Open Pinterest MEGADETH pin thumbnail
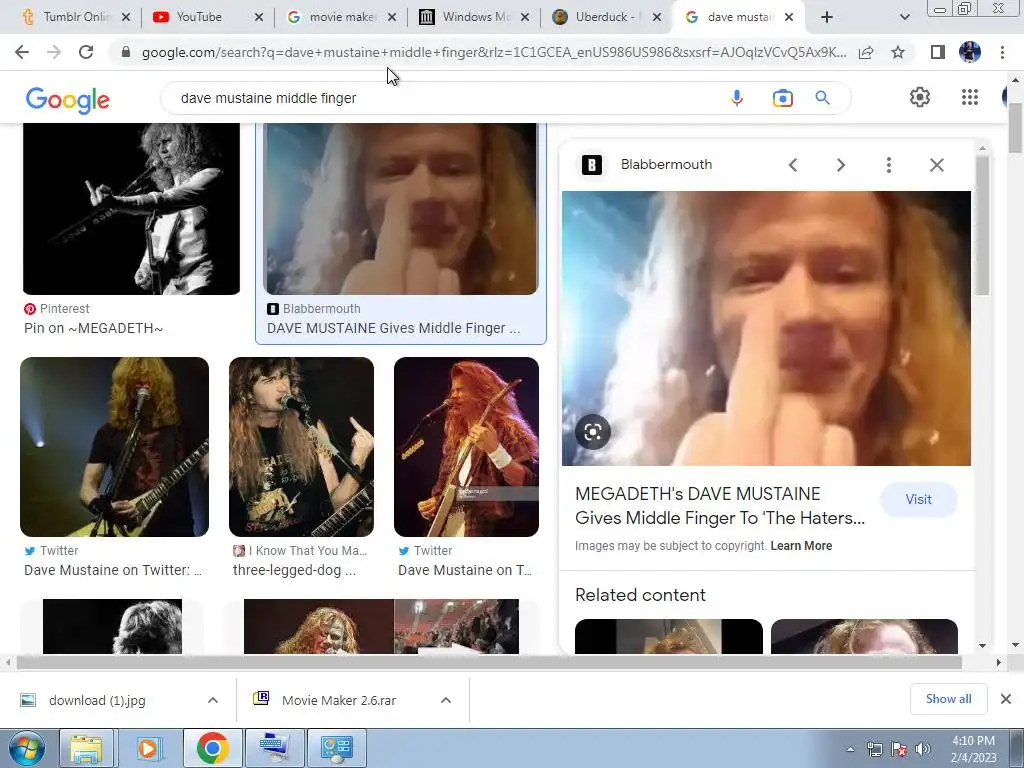Image resolution: width=1024 pixels, height=768 pixels. 131,208
